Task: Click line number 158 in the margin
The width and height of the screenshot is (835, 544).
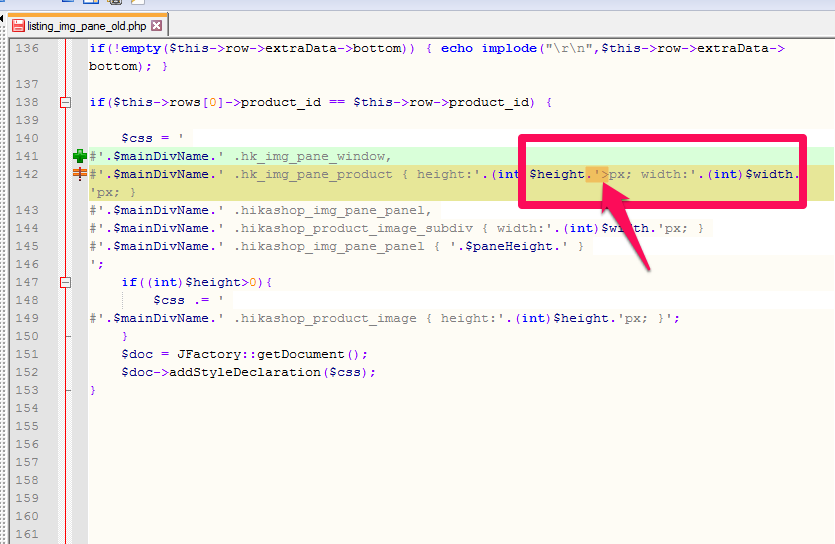Action: [x=27, y=480]
